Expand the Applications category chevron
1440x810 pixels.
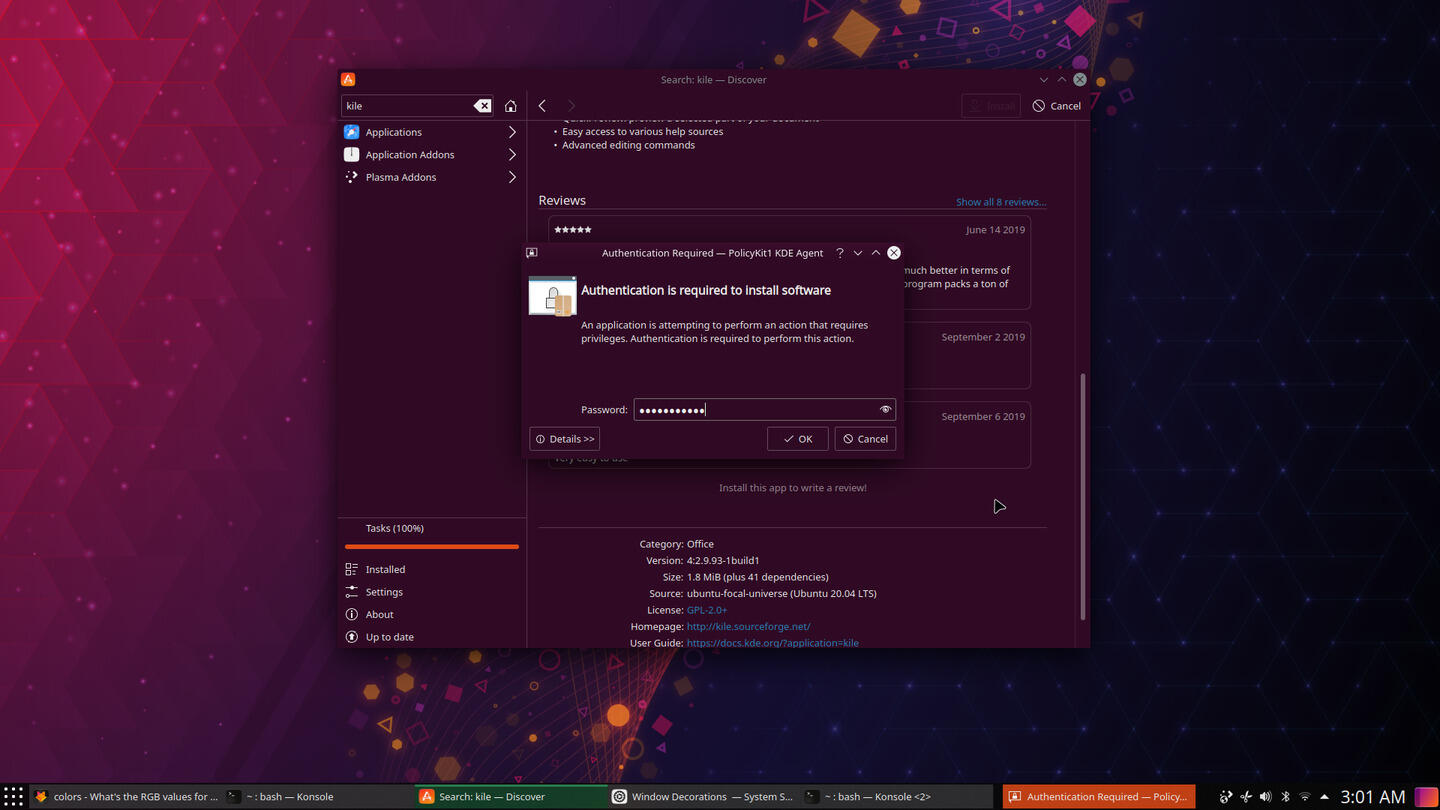[512, 132]
